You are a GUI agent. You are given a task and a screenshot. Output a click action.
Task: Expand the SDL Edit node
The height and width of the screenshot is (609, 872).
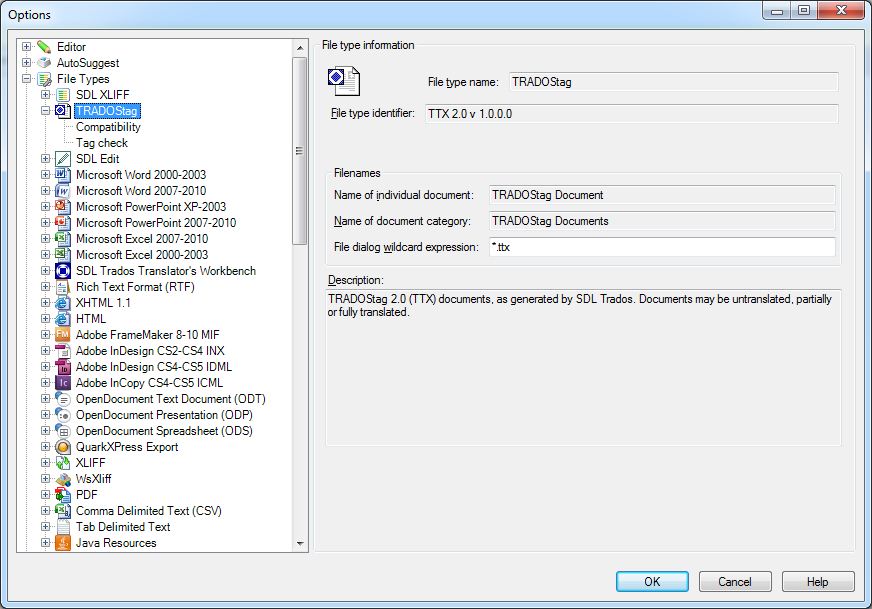point(46,159)
